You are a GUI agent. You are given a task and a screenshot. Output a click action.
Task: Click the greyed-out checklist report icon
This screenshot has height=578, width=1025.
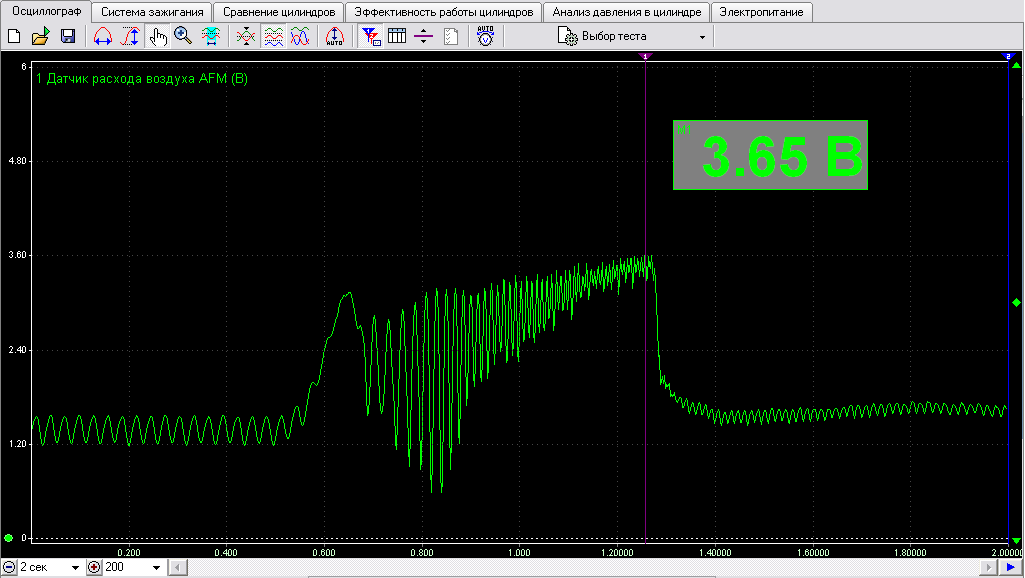click(x=451, y=37)
